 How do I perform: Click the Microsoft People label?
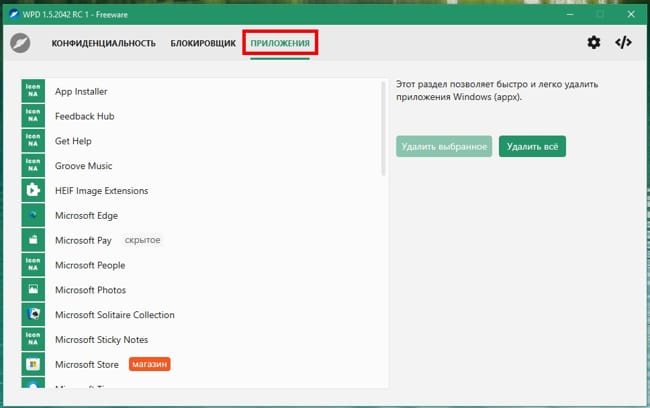[90, 265]
